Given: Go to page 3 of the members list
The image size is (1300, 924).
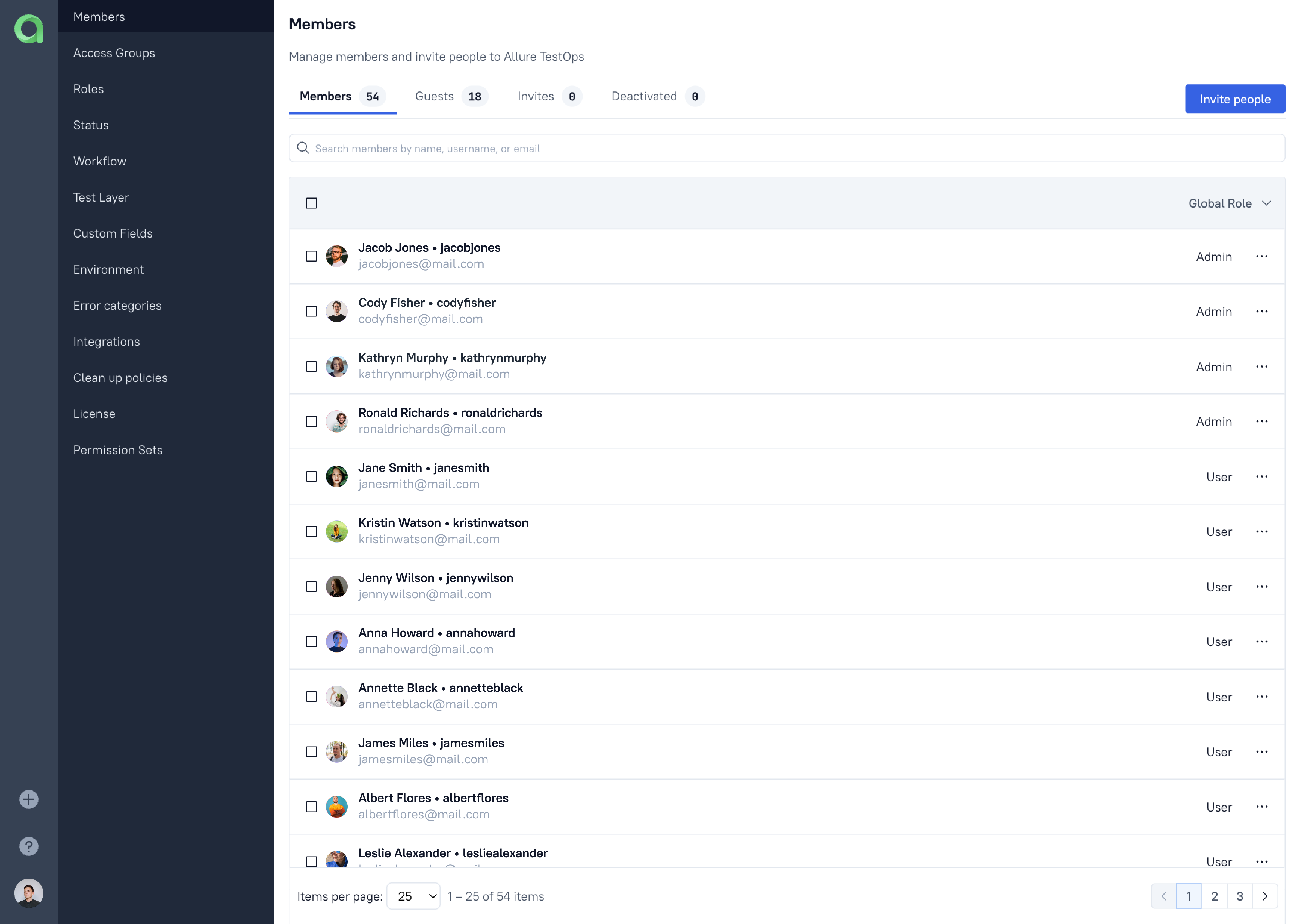Looking at the screenshot, I should (x=1240, y=895).
